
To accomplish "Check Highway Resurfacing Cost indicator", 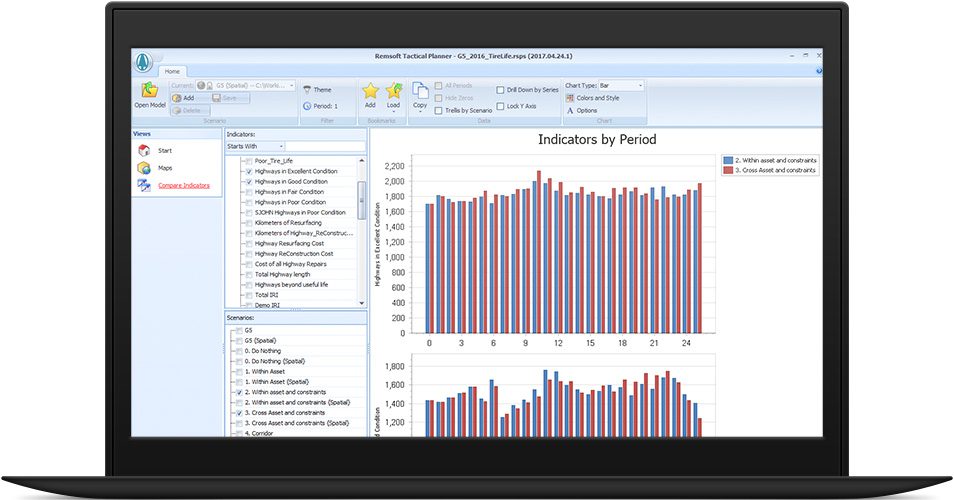I will coord(249,244).
